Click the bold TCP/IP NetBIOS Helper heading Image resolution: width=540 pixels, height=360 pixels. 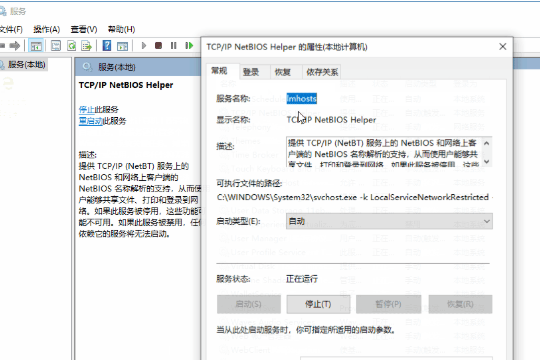pos(126,85)
